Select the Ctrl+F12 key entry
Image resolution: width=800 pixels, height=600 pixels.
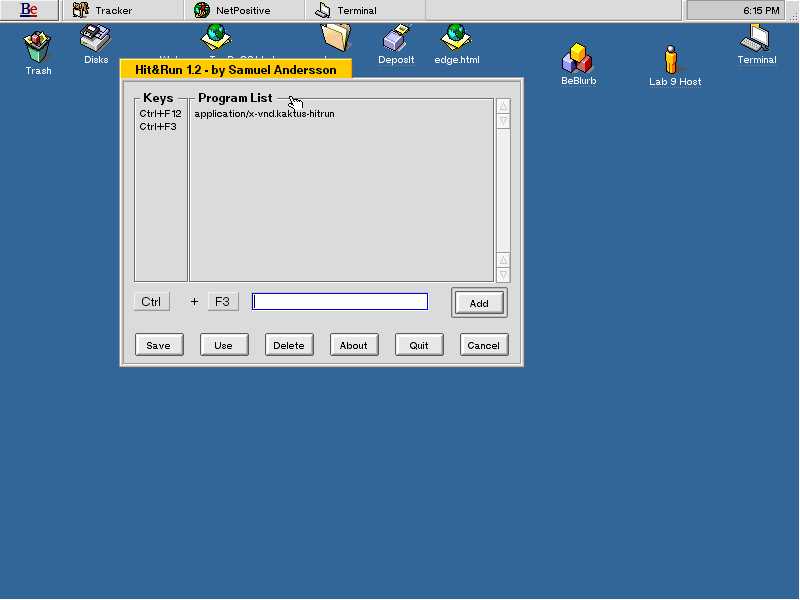(160, 113)
